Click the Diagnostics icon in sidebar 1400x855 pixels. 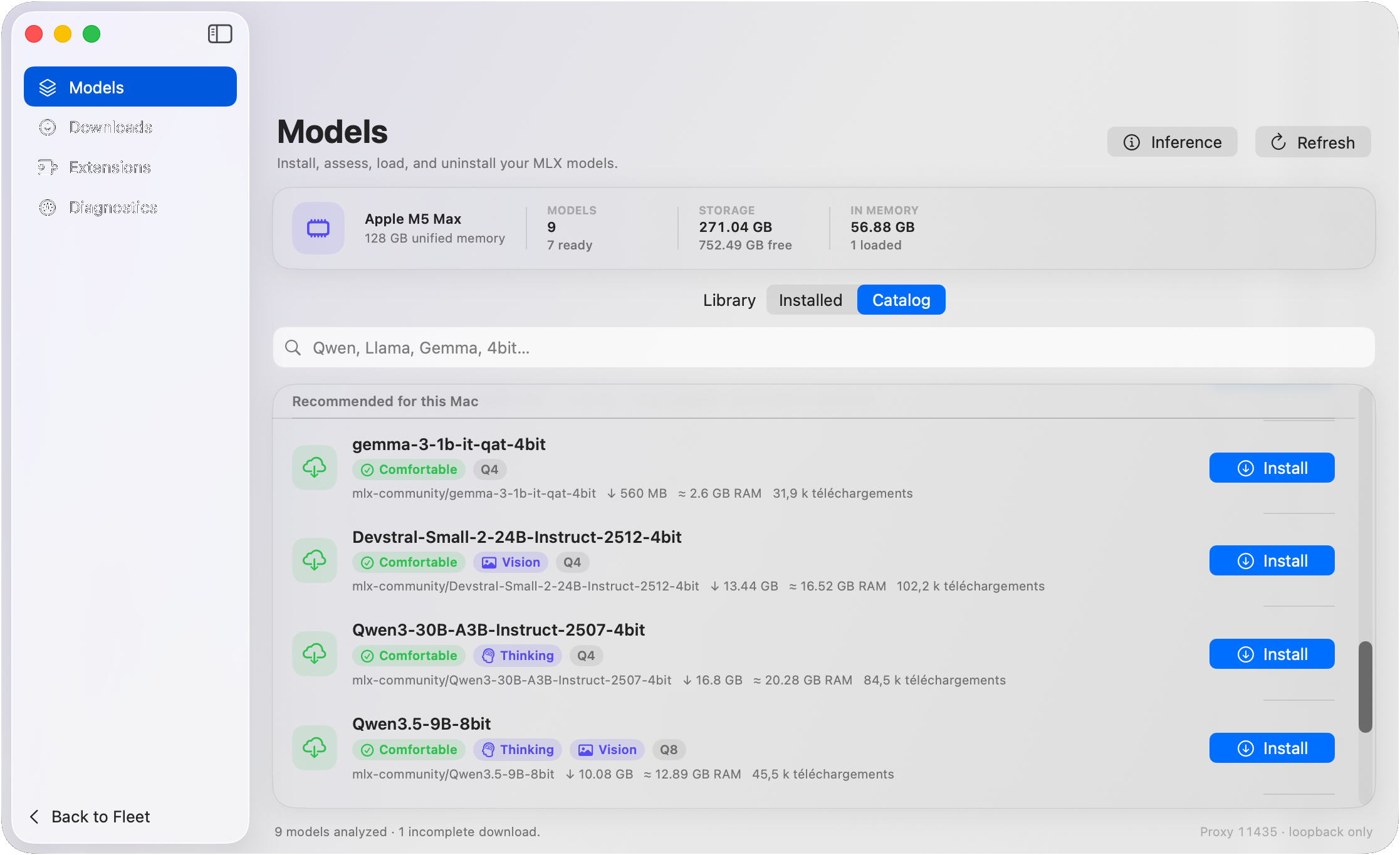48,207
